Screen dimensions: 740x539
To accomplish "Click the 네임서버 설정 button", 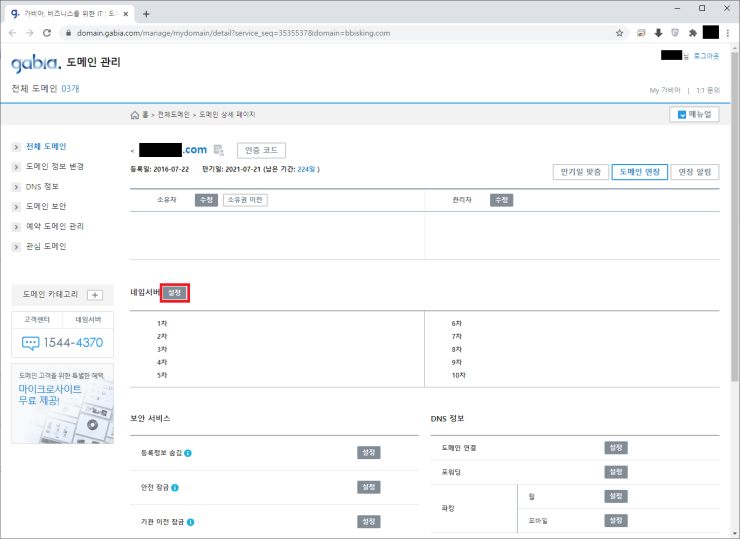I will [175, 293].
